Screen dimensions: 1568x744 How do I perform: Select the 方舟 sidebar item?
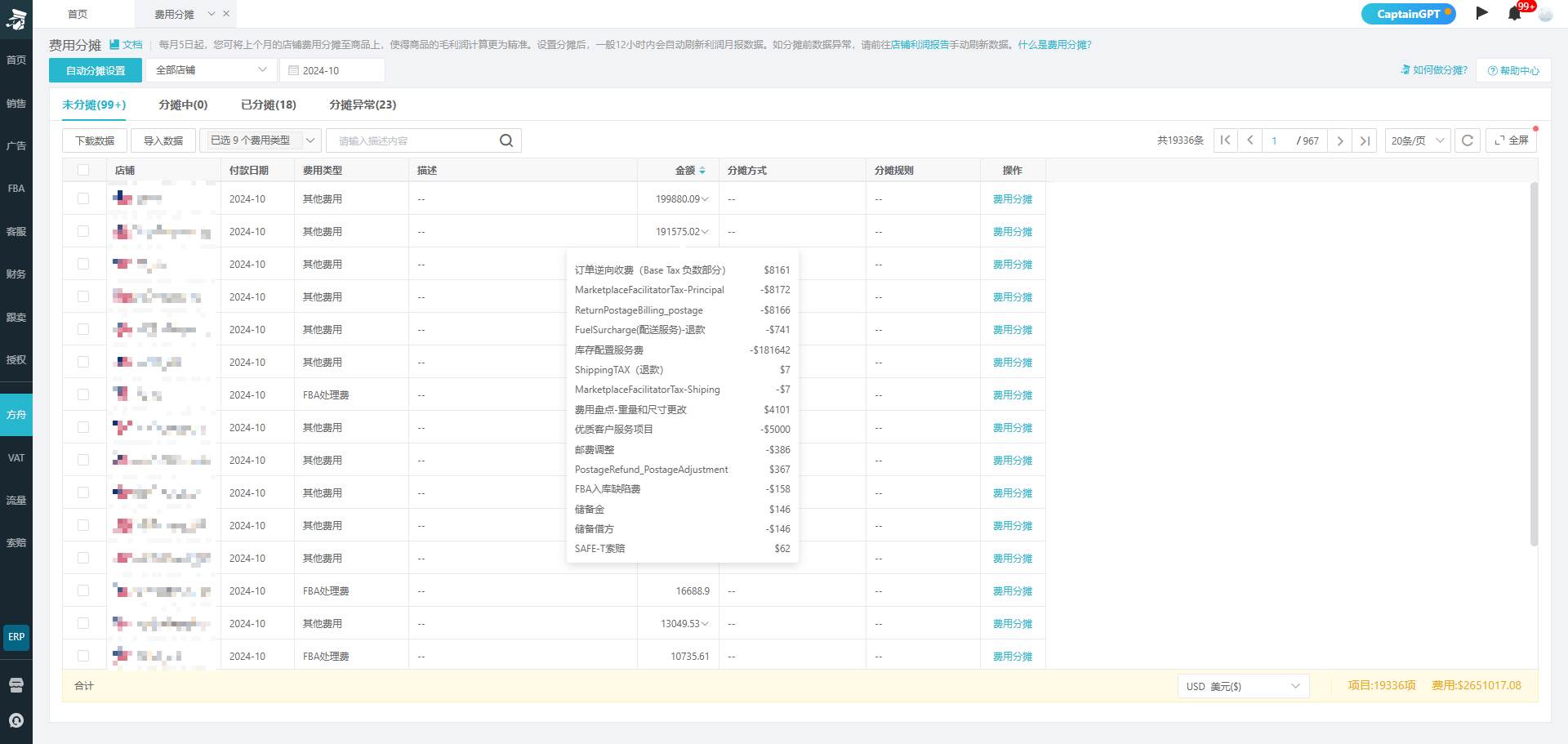[16, 415]
